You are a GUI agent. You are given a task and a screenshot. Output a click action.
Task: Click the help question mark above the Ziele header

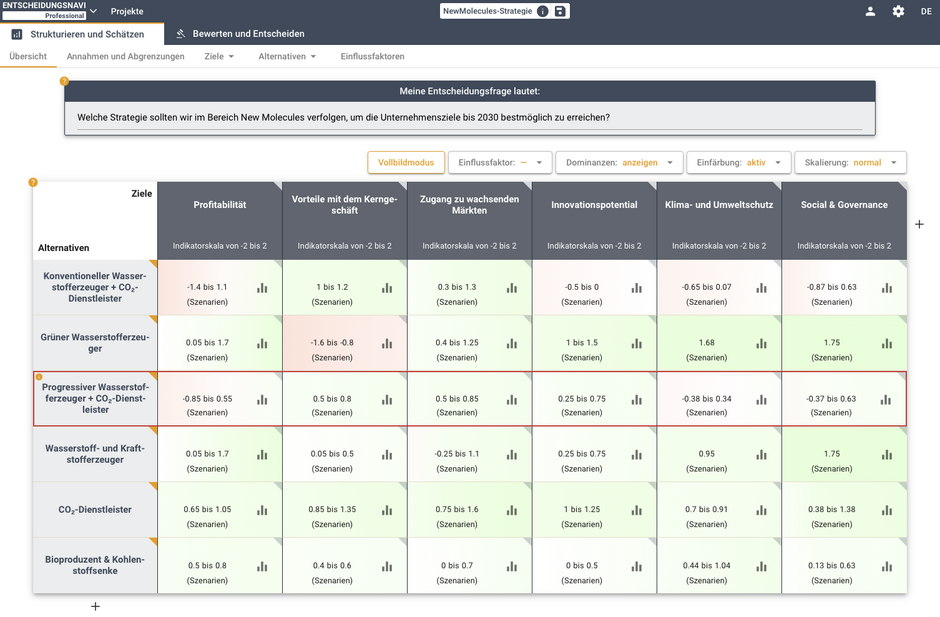click(x=33, y=182)
